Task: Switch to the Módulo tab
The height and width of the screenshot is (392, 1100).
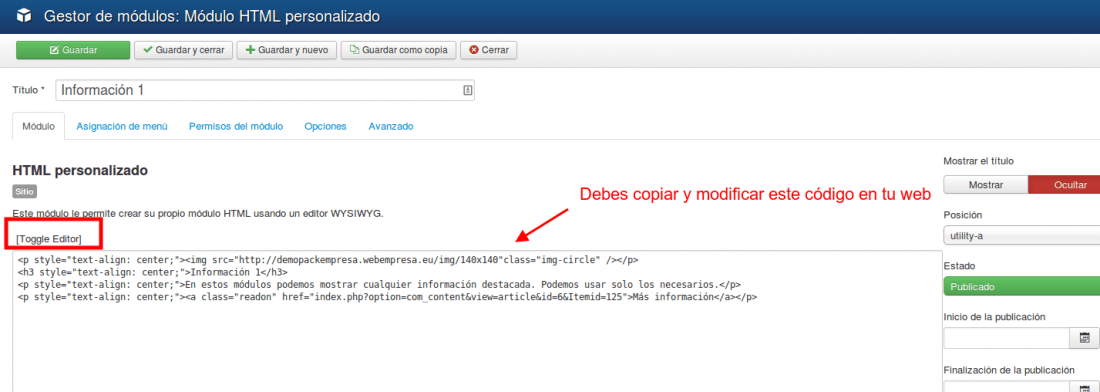Action: pyautogui.click(x=39, y=126)
